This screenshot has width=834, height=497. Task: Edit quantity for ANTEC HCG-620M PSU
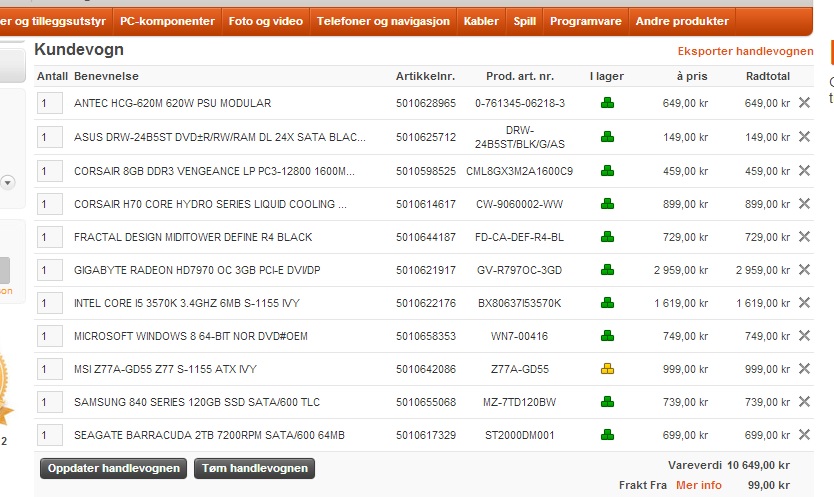coord(49,103)
